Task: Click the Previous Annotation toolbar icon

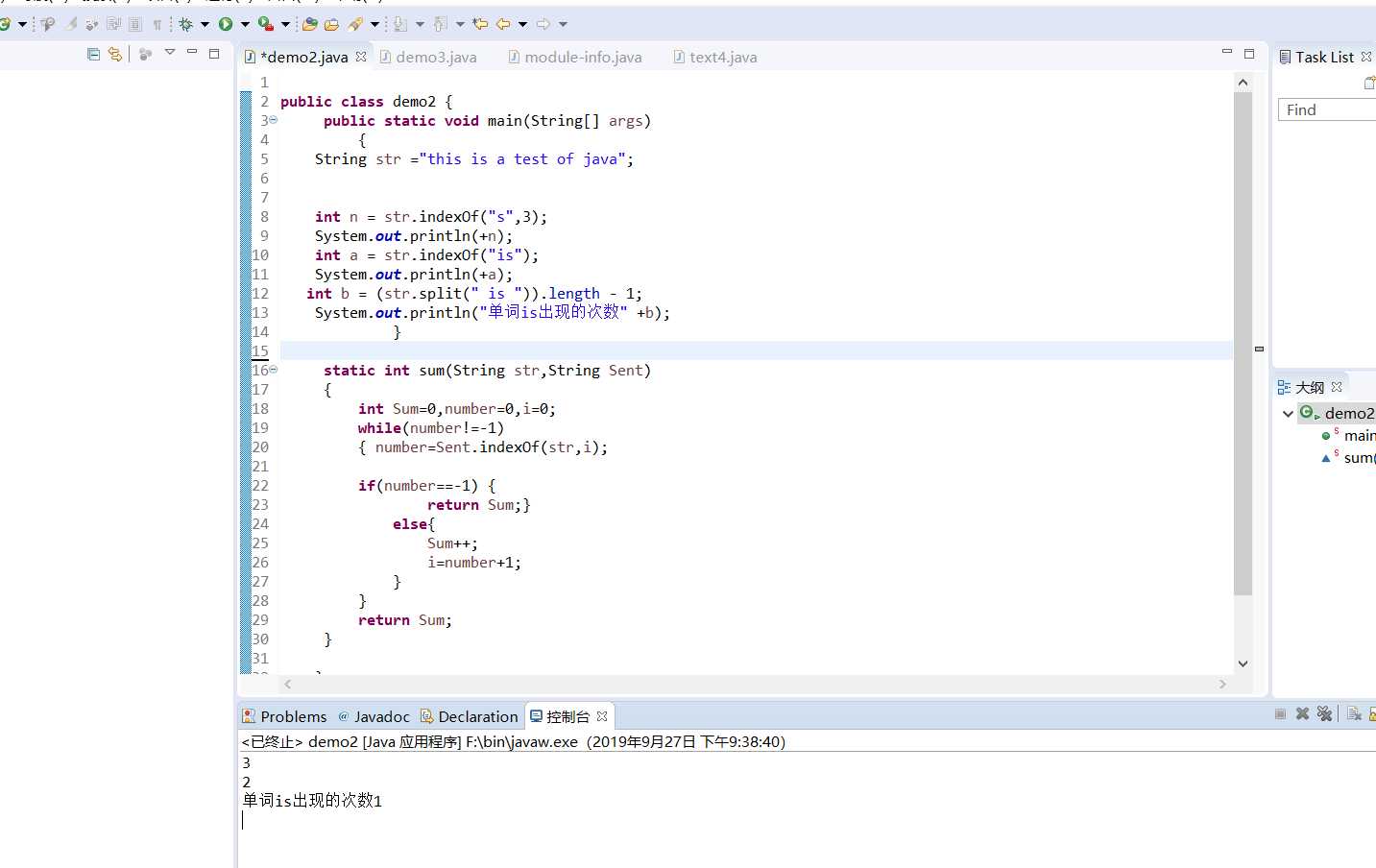Action: click(441, 24)
